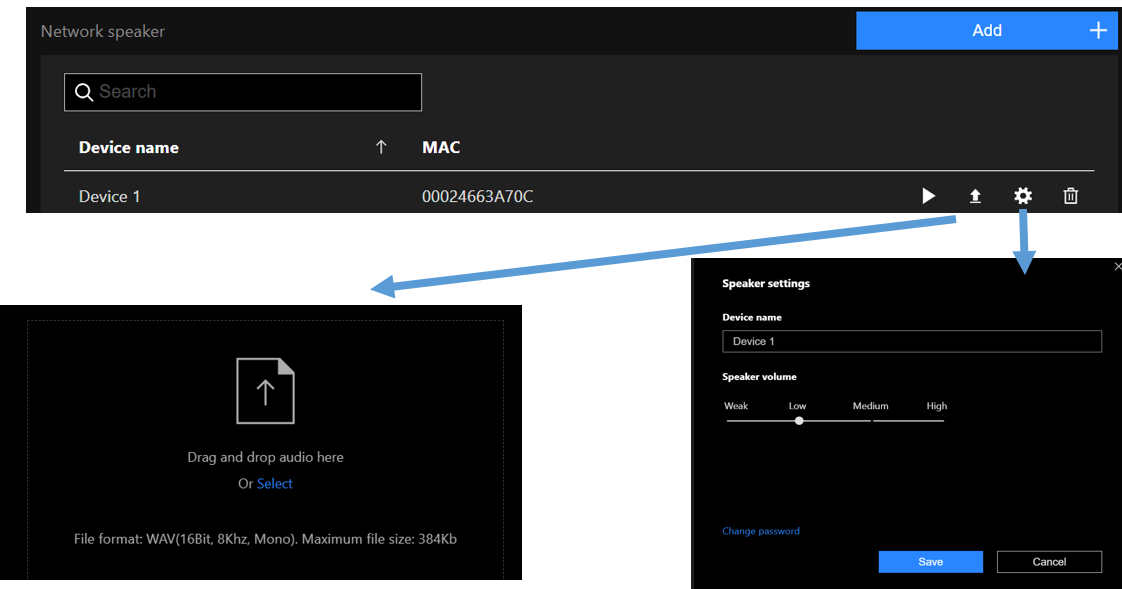Click the Select link to browse audio

point(275,484)
